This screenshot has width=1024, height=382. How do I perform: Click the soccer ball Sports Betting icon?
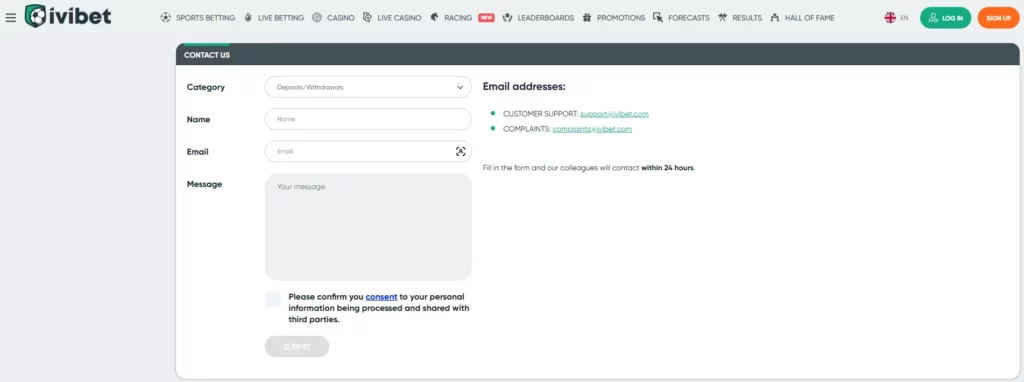(x=165, y=18)
